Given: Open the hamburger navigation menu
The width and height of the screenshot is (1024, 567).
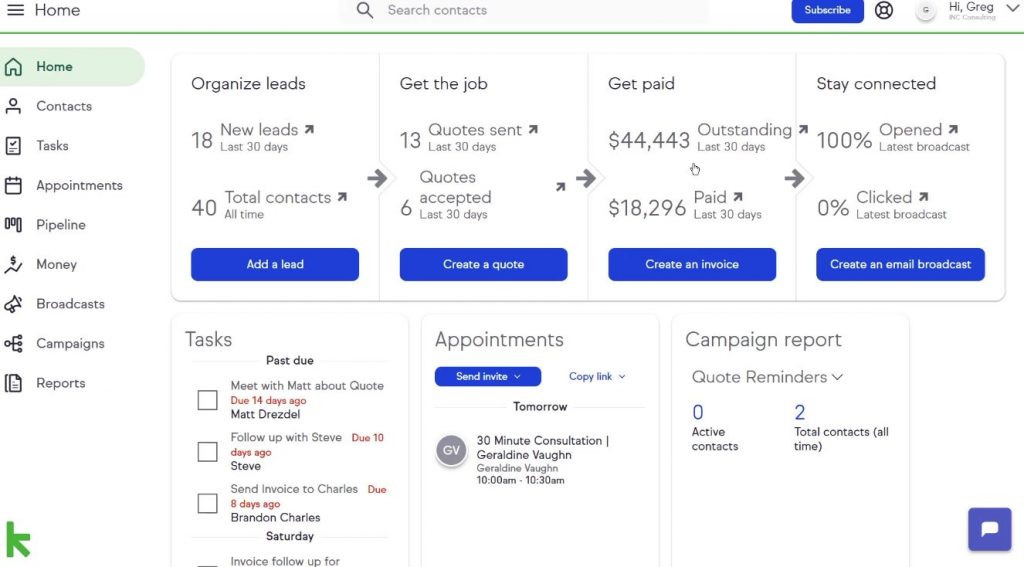Looking at the screenshot, I should pyautogui.click(x=15, y=10).
